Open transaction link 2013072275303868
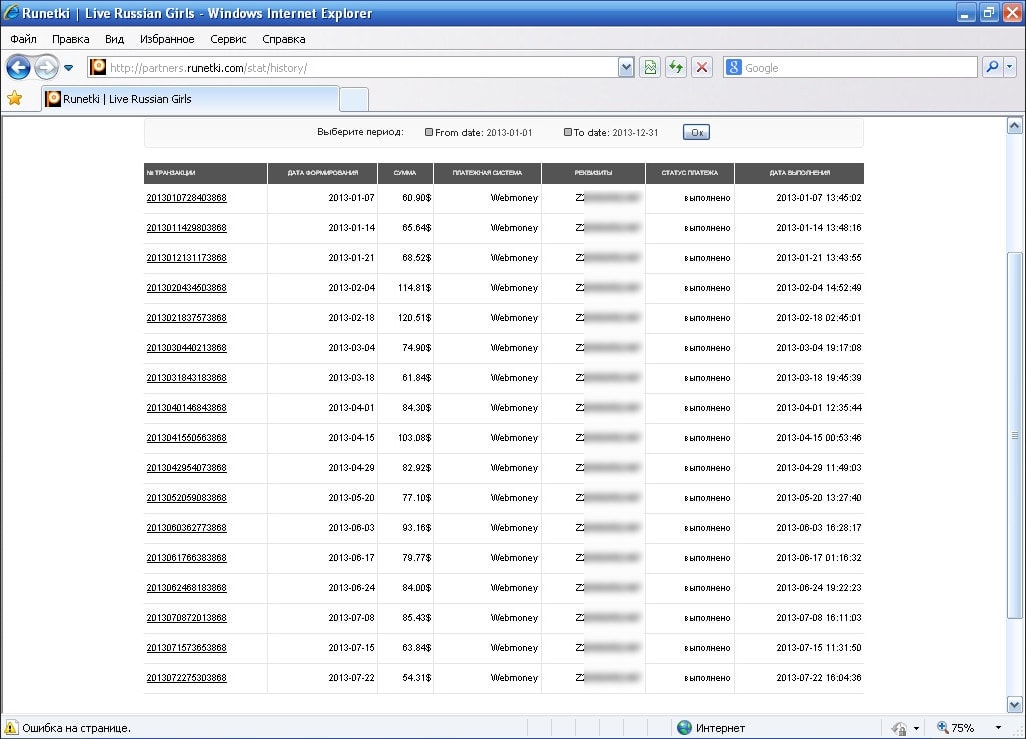The image size is (1026, 739). [x=186, y=678]
